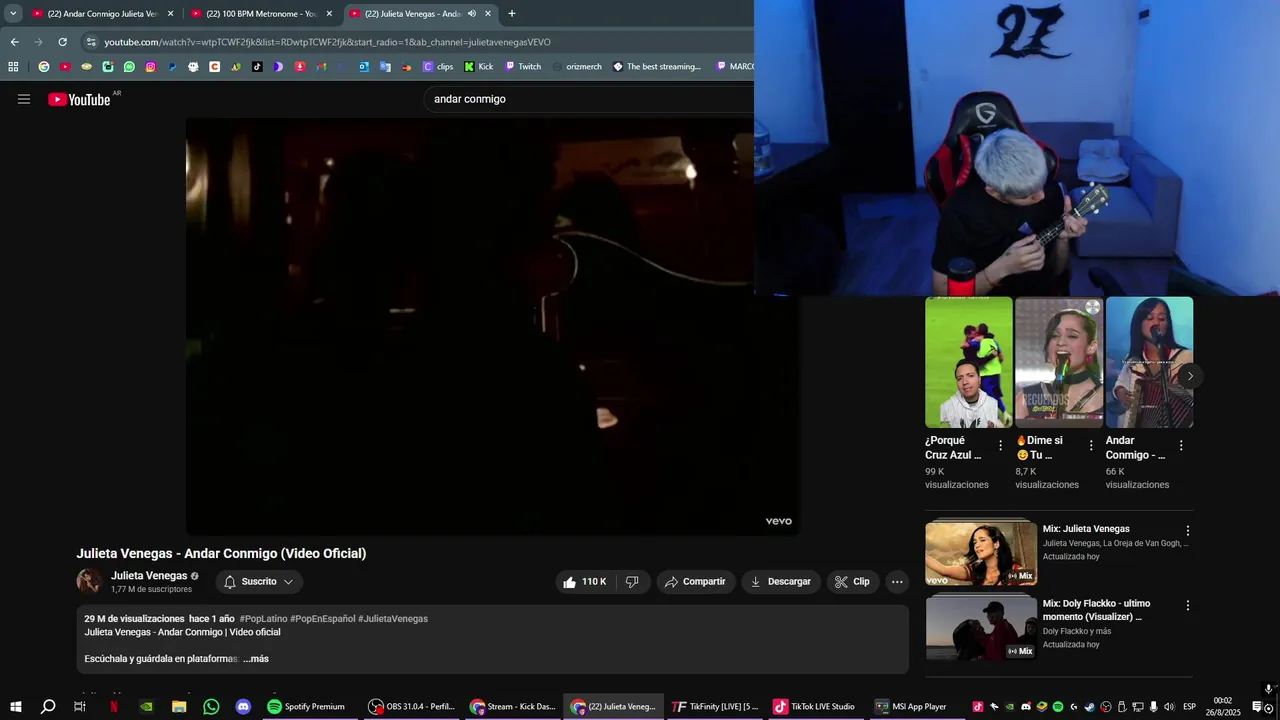Open Task View on the taskbar
This screenshot has width=1280, height=720.
80,707
